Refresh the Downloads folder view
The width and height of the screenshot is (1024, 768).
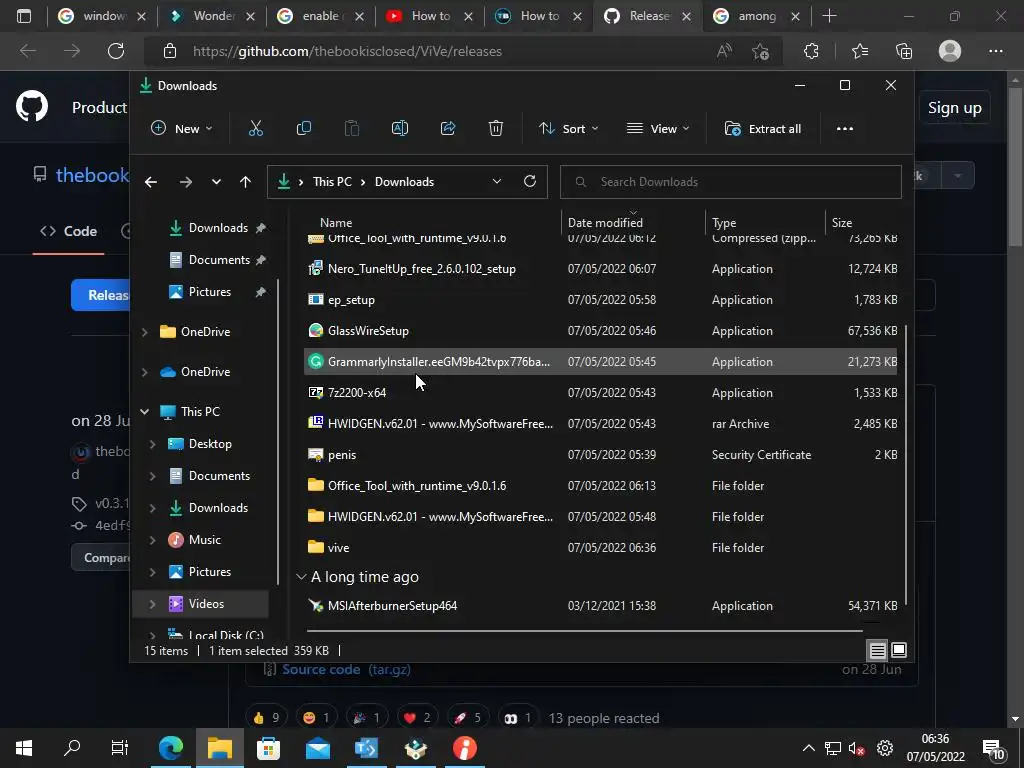pos(530,182)
